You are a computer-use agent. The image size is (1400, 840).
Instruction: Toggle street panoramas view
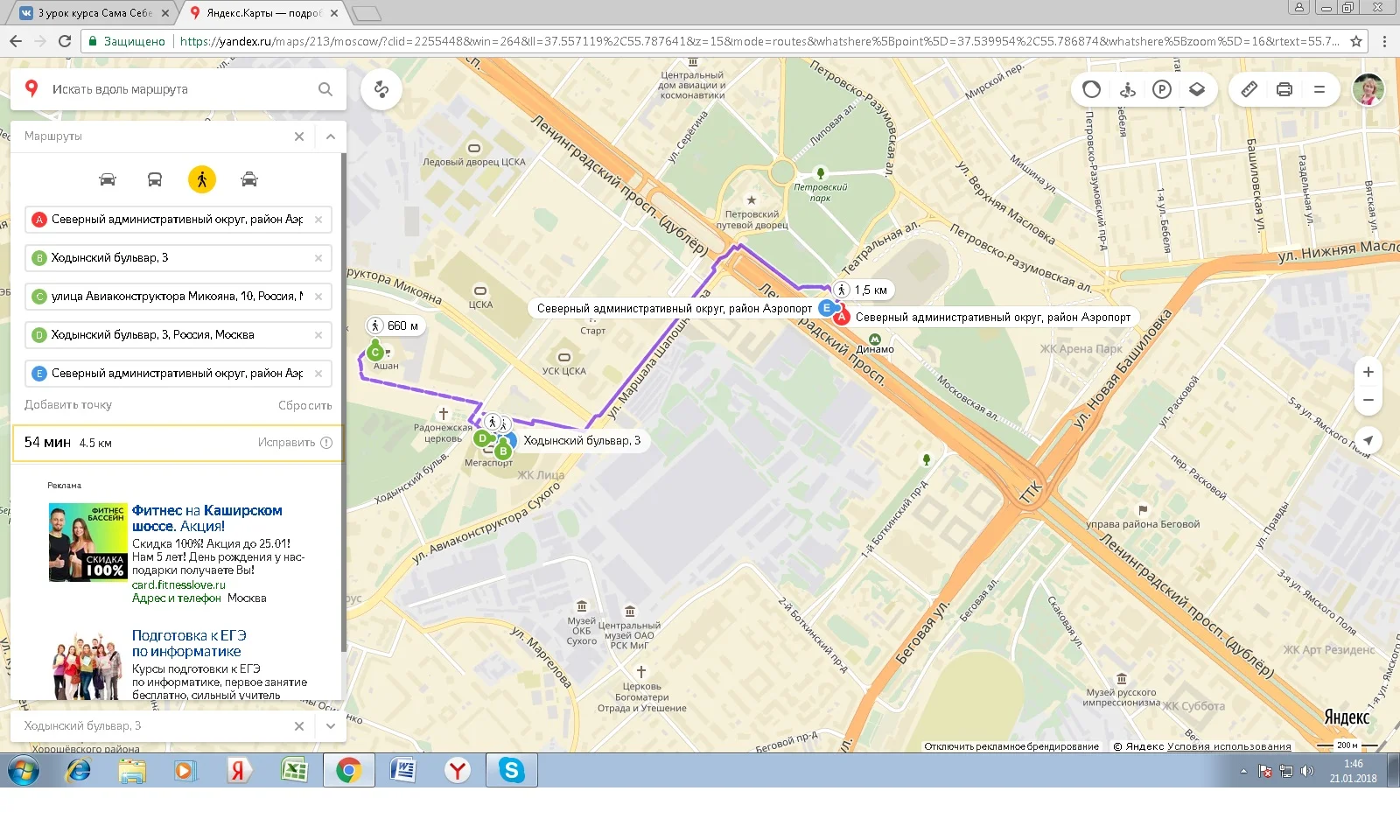point(1127,89)
